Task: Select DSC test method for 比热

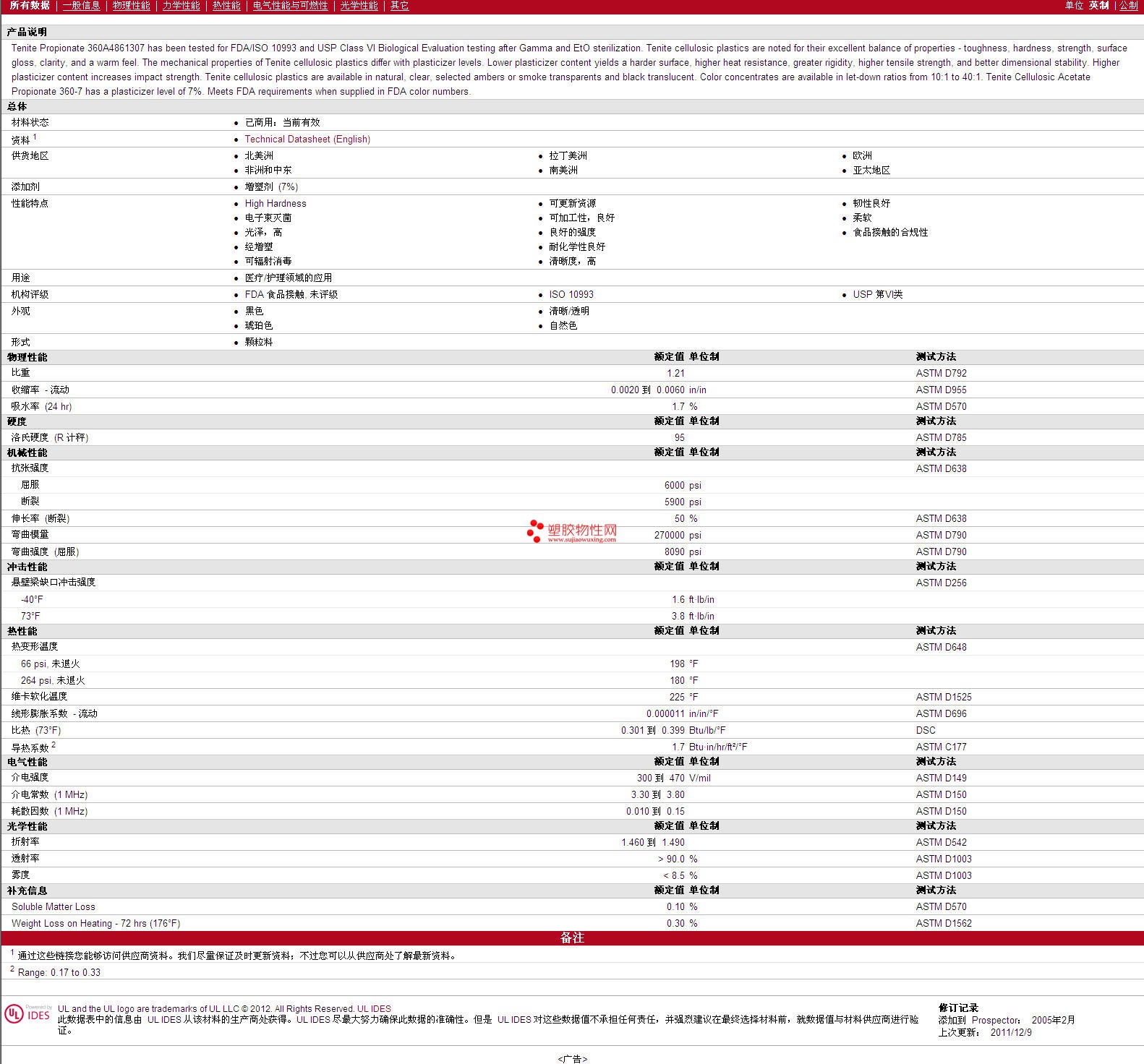Action: [926, 730]
